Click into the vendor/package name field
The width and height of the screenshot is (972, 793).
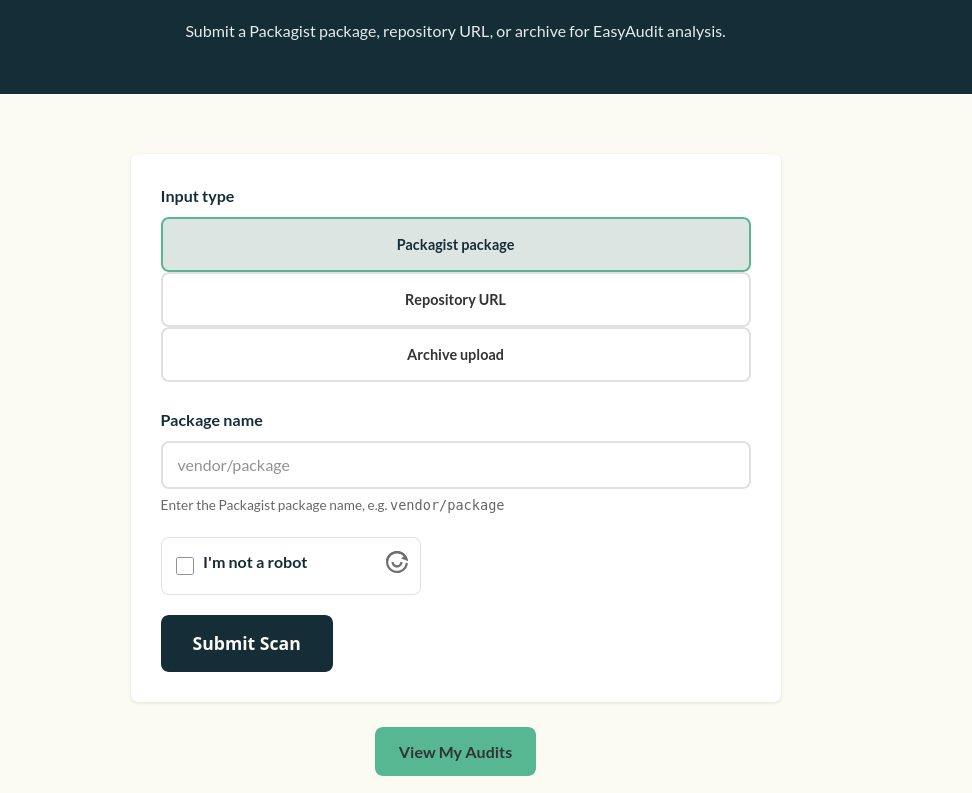pos(455,464)
